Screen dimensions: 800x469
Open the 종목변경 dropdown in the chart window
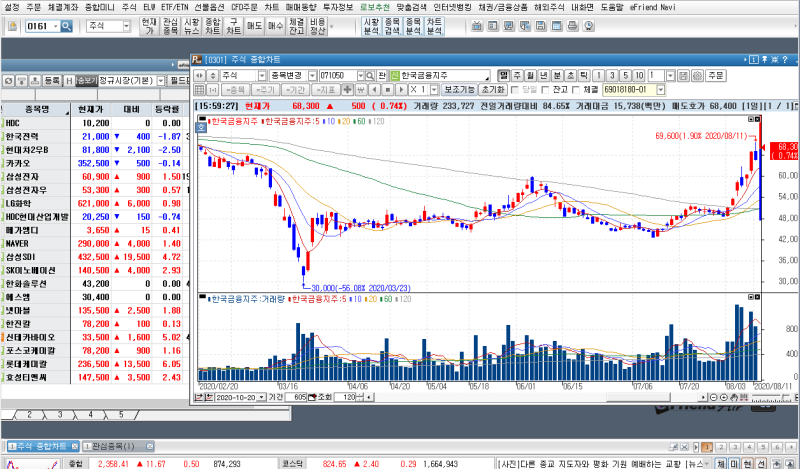tap(313, 76)
